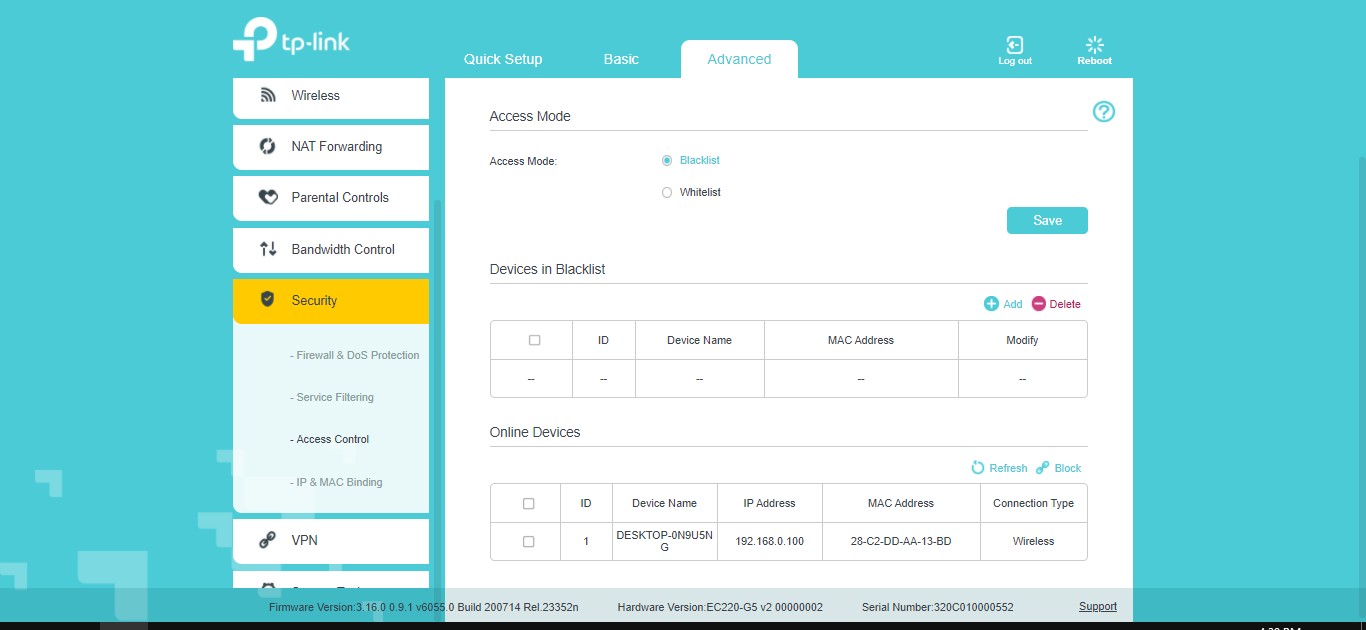
Task: Check the box for DESKTOP-0N9U5NG device
Action: pyautogui.click(x=528, y=541)
